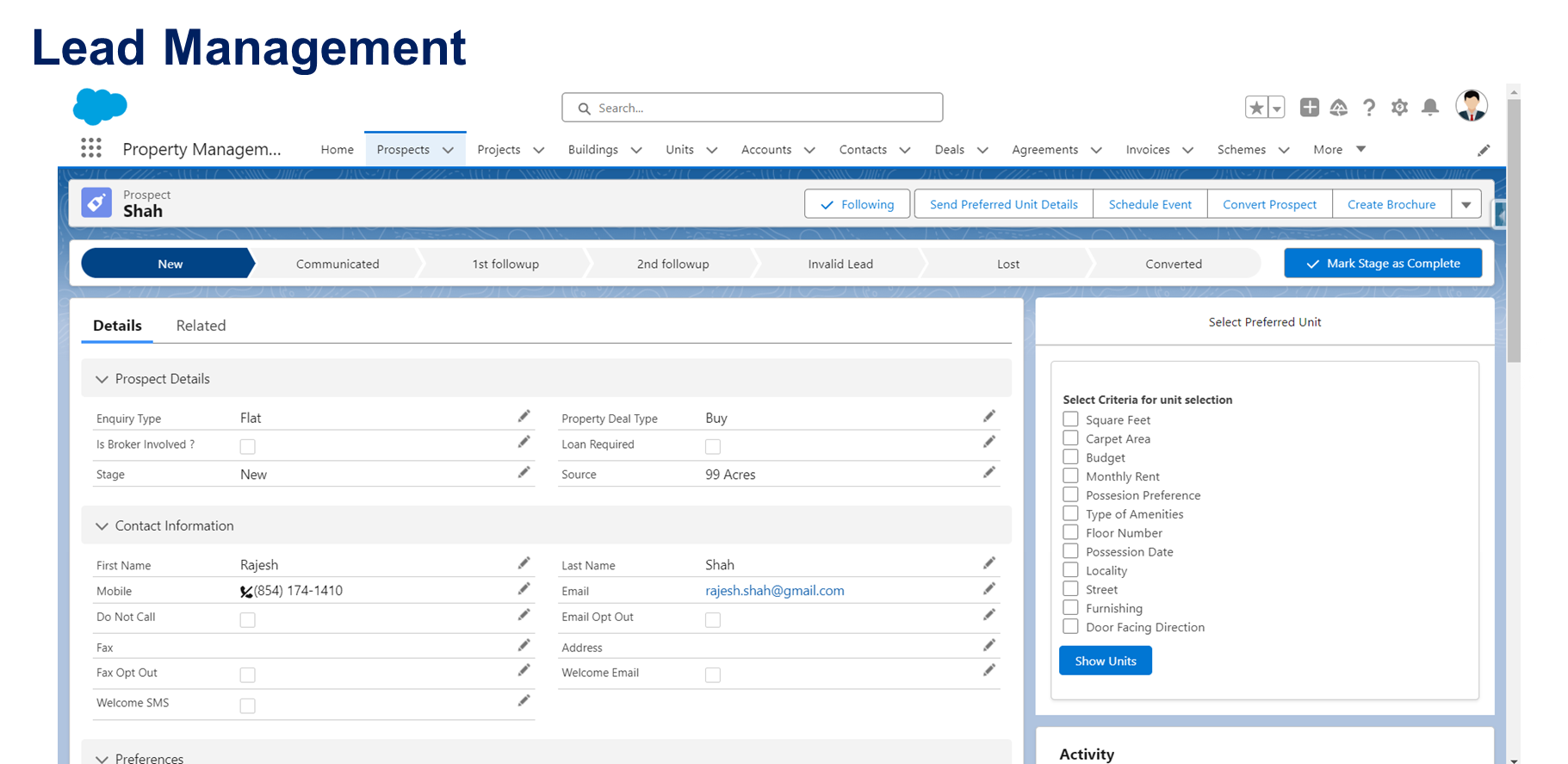The image size is (1568, 764).
Task: Open the App Launcher grid icon
Action: tap(91, 148)
